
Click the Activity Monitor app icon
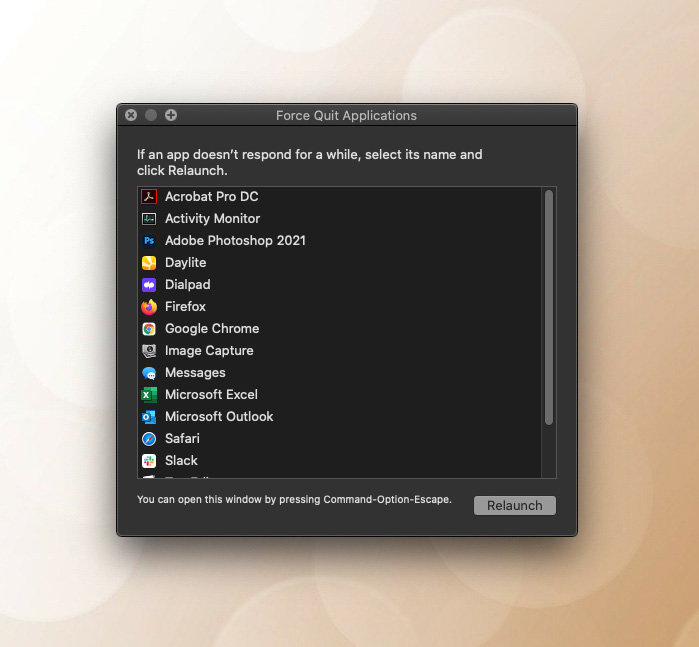tap(149, 218)
